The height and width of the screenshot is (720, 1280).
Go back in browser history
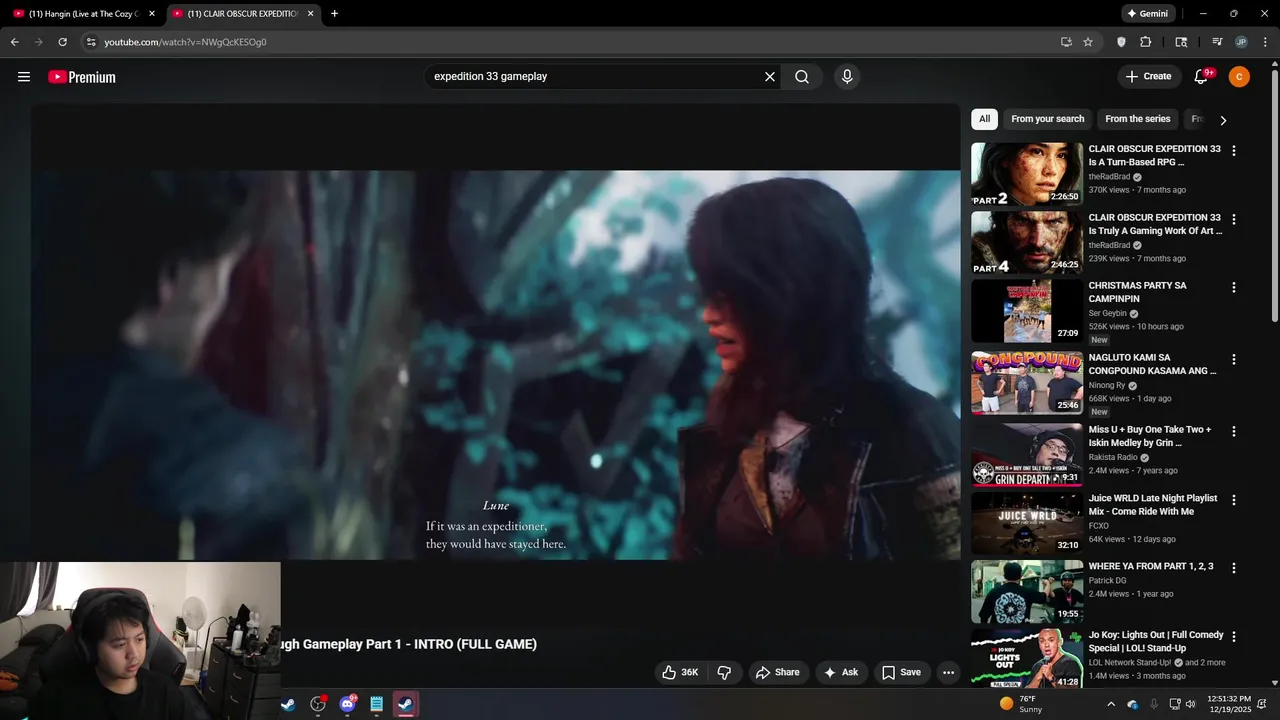pos(15,42)
